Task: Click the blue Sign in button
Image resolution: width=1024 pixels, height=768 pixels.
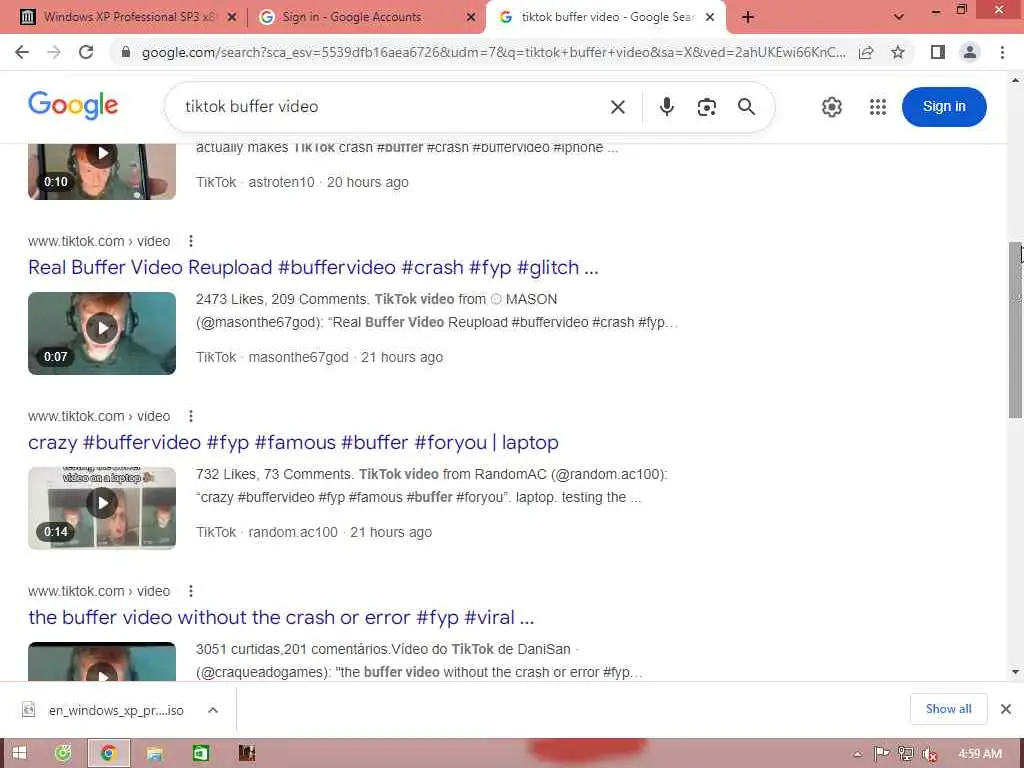Action: pos(944,106)
